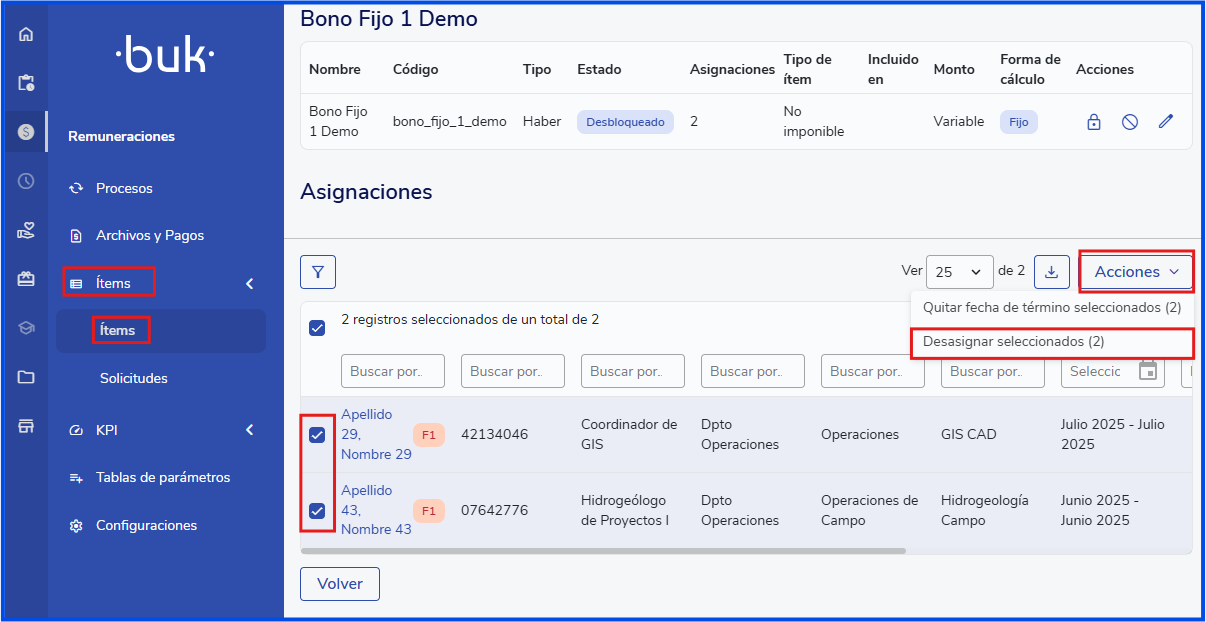Open the Acciones dropdown button
This screenshot has height=622, width=1206.
point(1136,272)
